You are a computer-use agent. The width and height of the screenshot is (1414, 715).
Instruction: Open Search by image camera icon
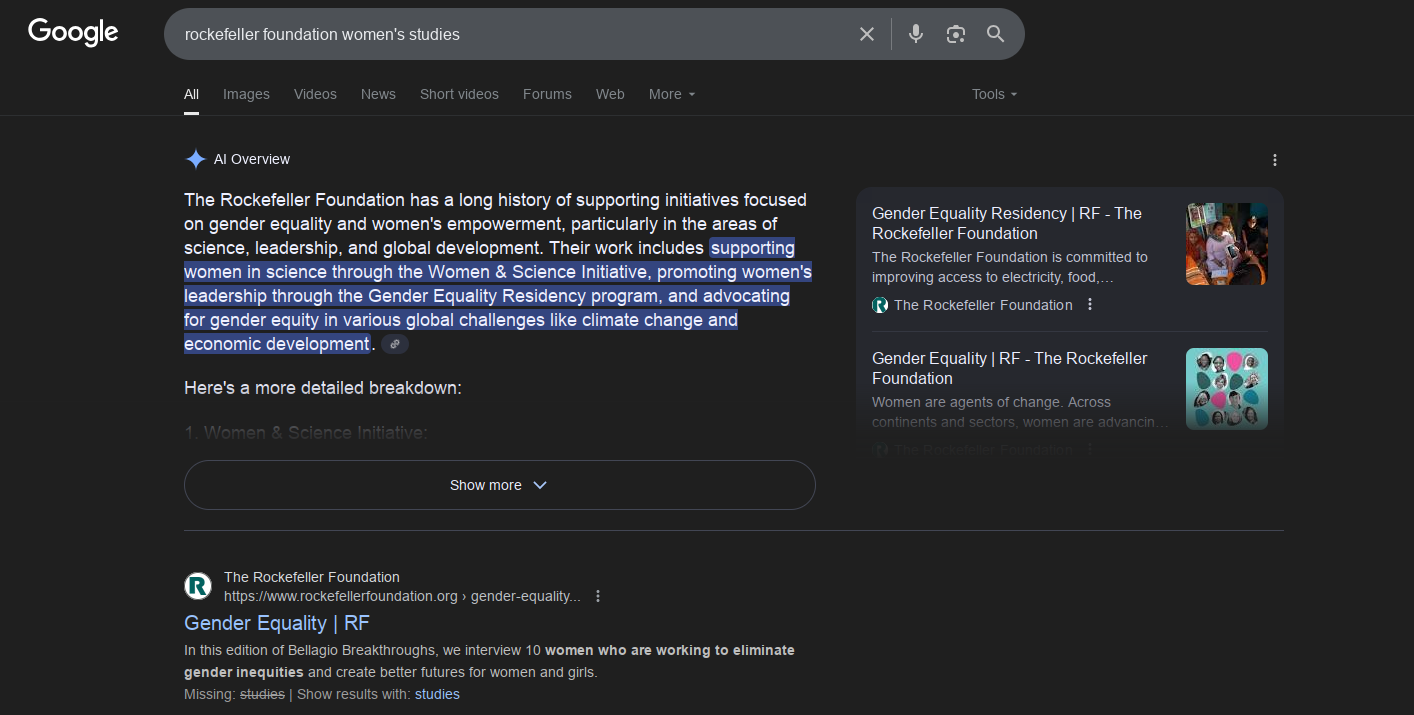[x=956, y=34]
